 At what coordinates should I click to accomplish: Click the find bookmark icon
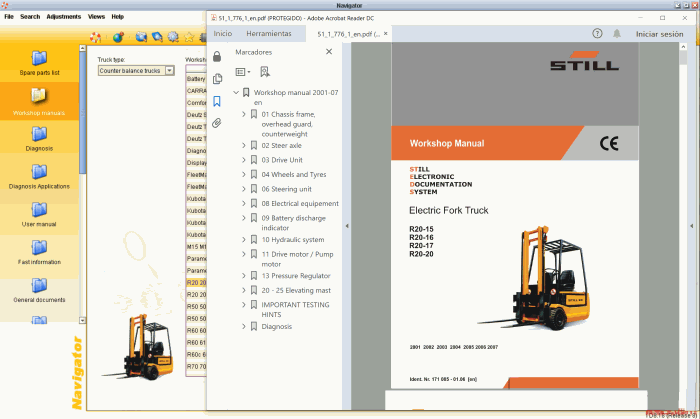coord(265,72)
